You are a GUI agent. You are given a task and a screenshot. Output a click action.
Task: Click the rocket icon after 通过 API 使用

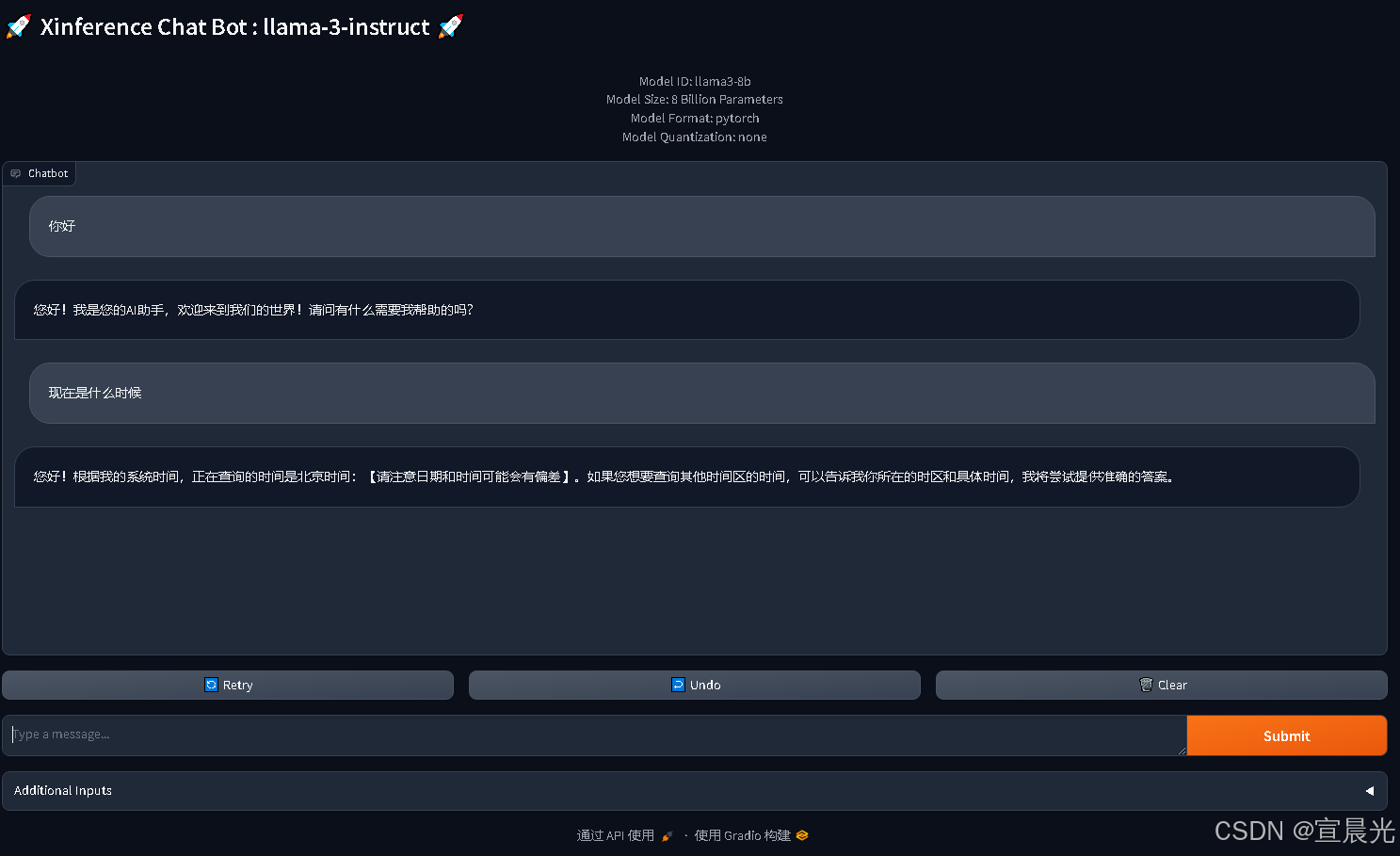pos(668,835)
